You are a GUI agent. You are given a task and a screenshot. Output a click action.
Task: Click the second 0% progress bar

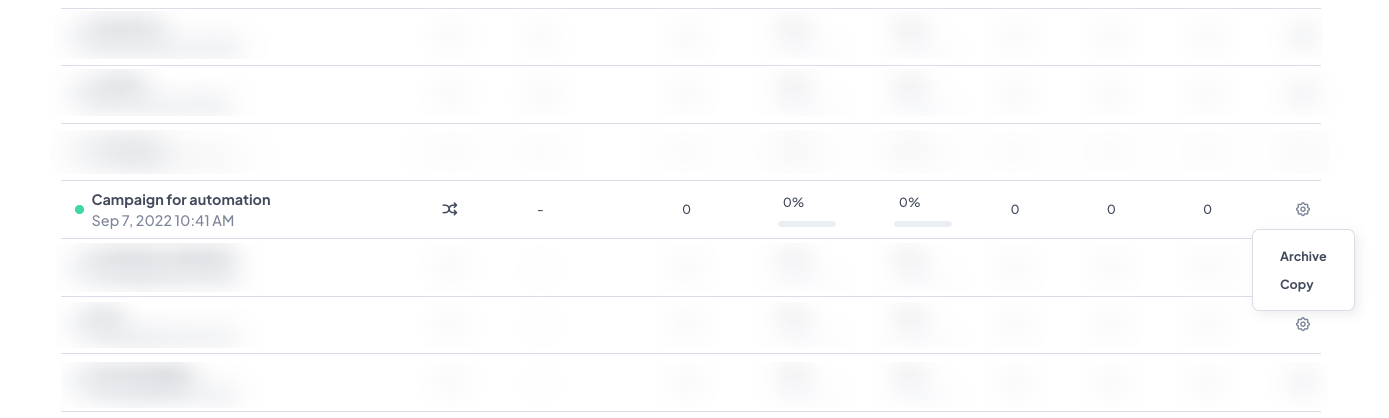pos(923,224)
